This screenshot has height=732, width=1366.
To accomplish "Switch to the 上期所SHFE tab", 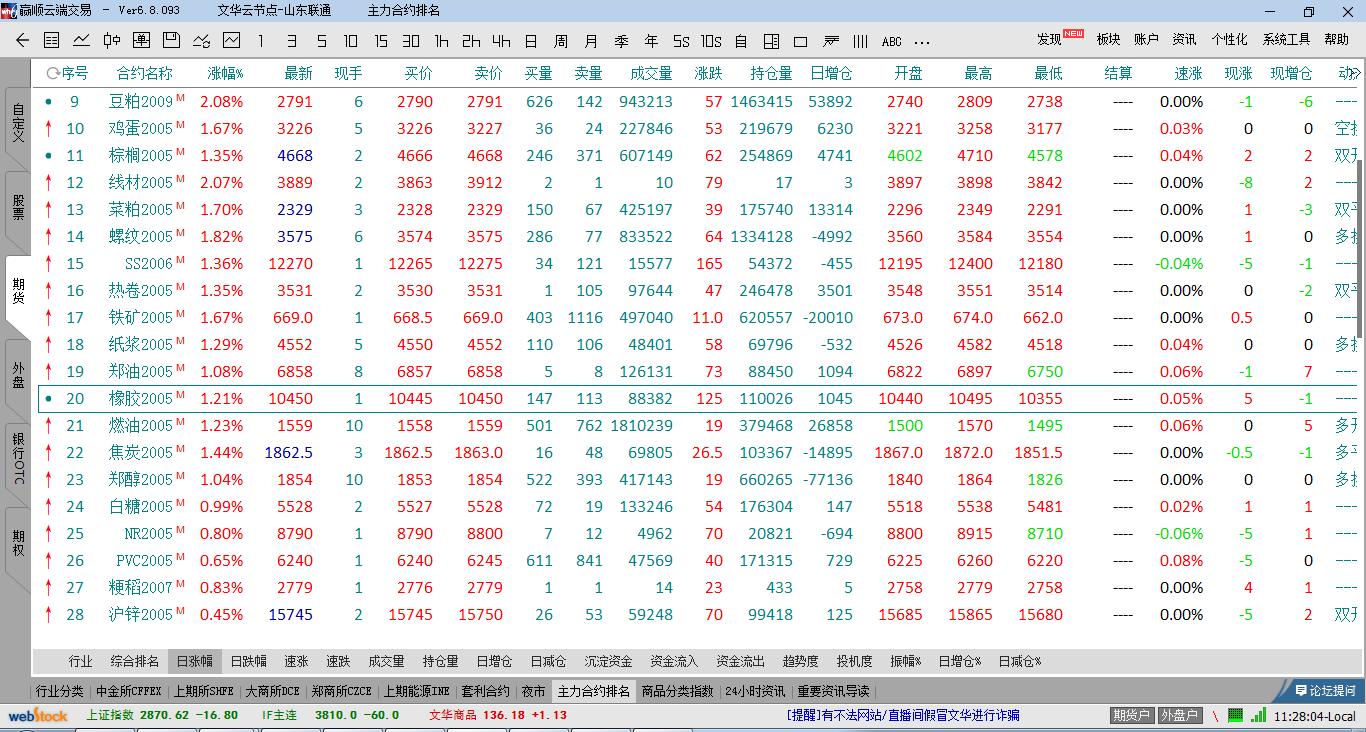I will (x=204, y=691).
